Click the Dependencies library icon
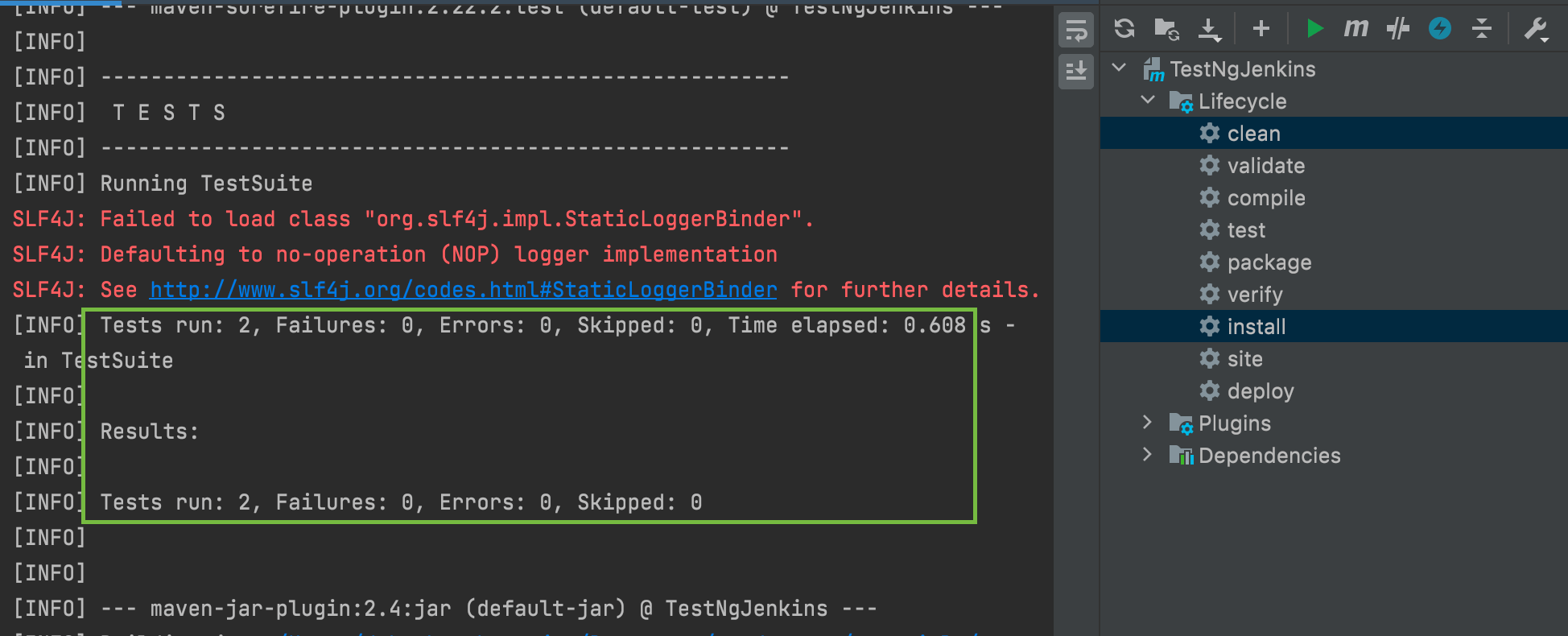The width and height of the screenshot is (1568, 636). 1181,456
